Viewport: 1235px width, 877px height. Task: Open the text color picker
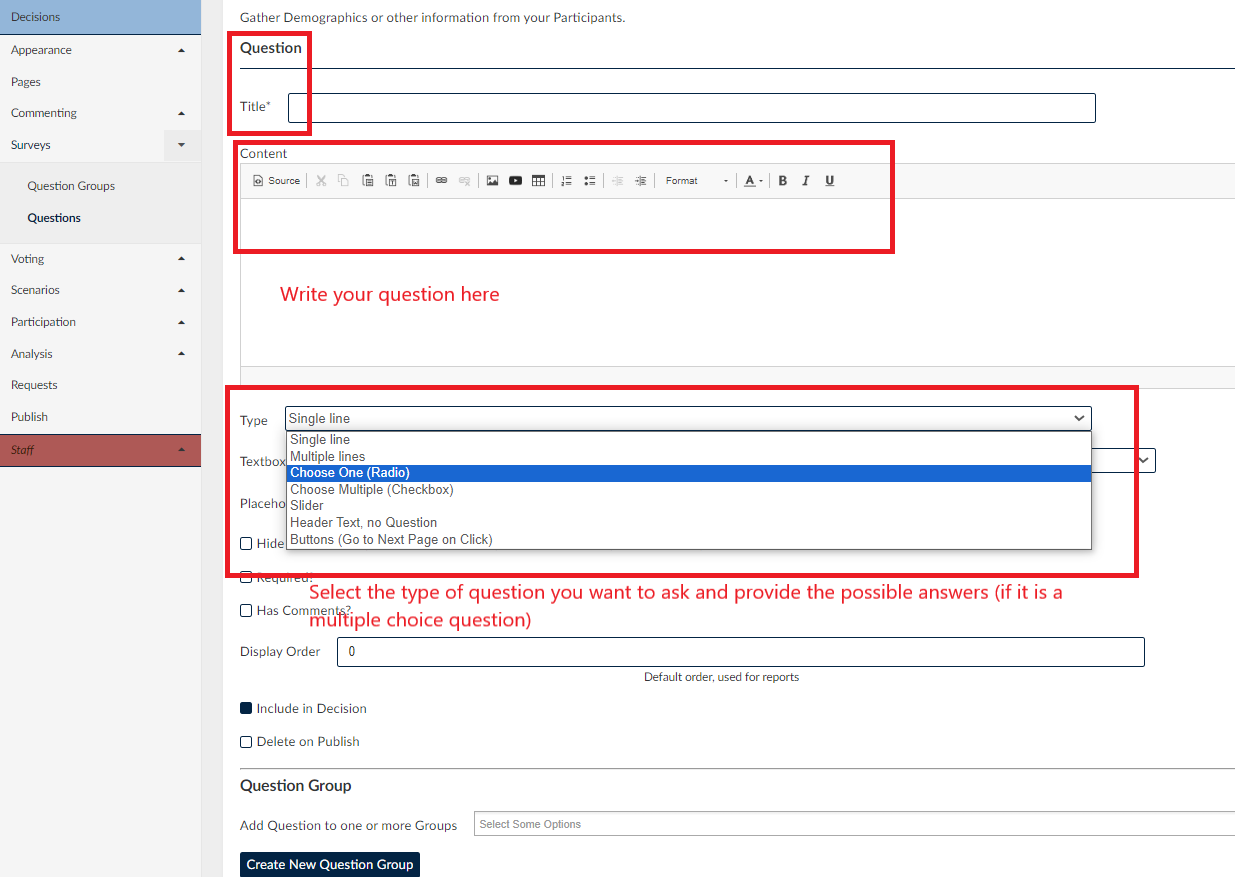click(x=753, y=181)
